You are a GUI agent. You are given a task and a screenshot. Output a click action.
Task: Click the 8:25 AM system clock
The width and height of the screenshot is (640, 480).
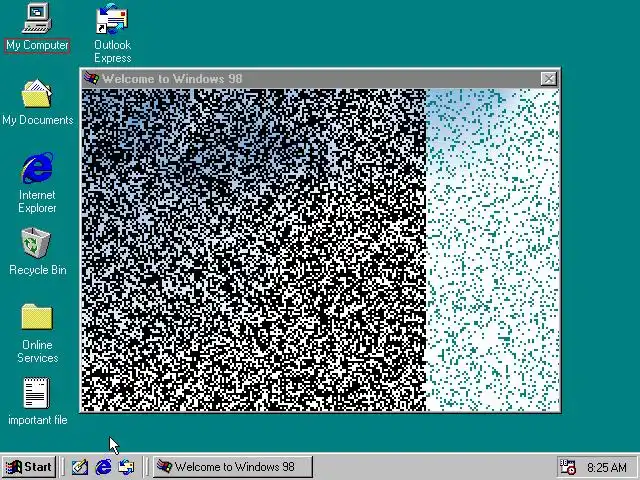pyautogui.click(x=607, y=467)
